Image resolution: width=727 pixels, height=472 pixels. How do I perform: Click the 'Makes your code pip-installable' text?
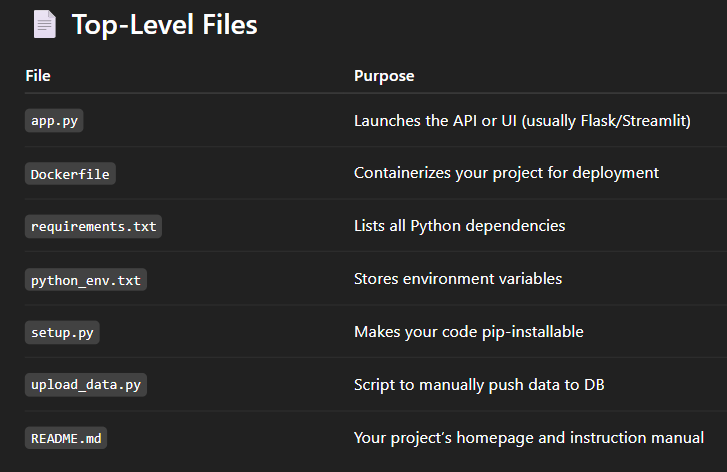(468, 332)
